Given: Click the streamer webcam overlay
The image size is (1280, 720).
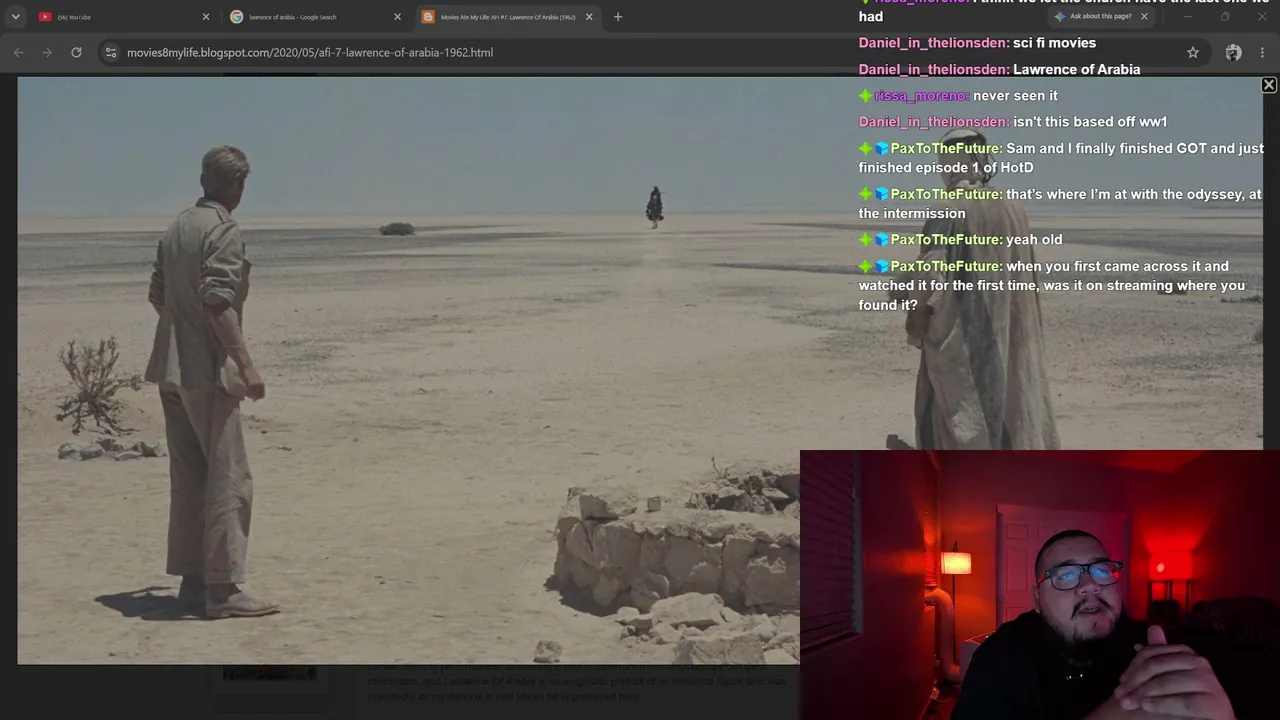Looking at the screenshot, I should [x=1040, y=585].
